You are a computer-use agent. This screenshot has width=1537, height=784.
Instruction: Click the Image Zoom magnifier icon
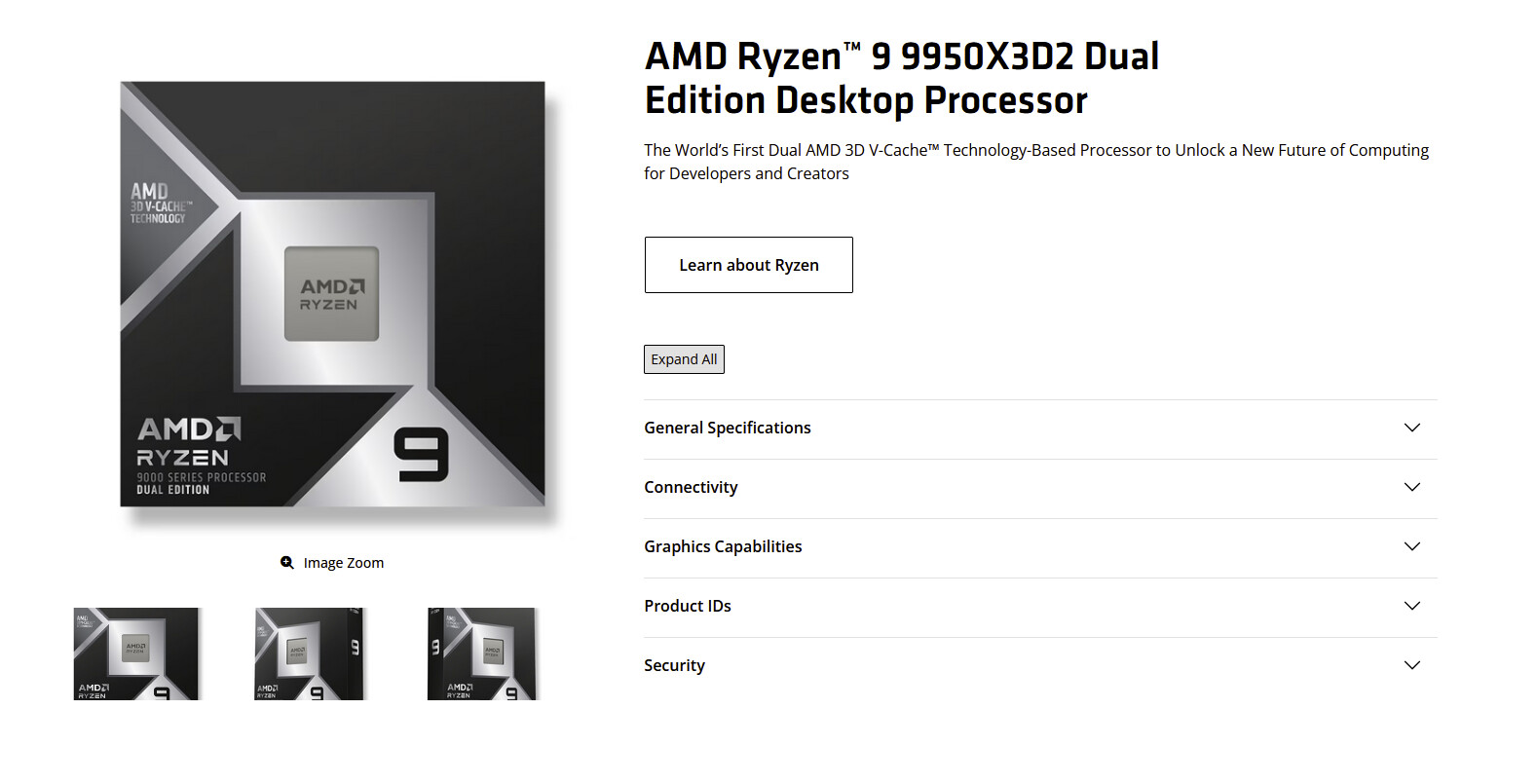click(x=286, y=562)
